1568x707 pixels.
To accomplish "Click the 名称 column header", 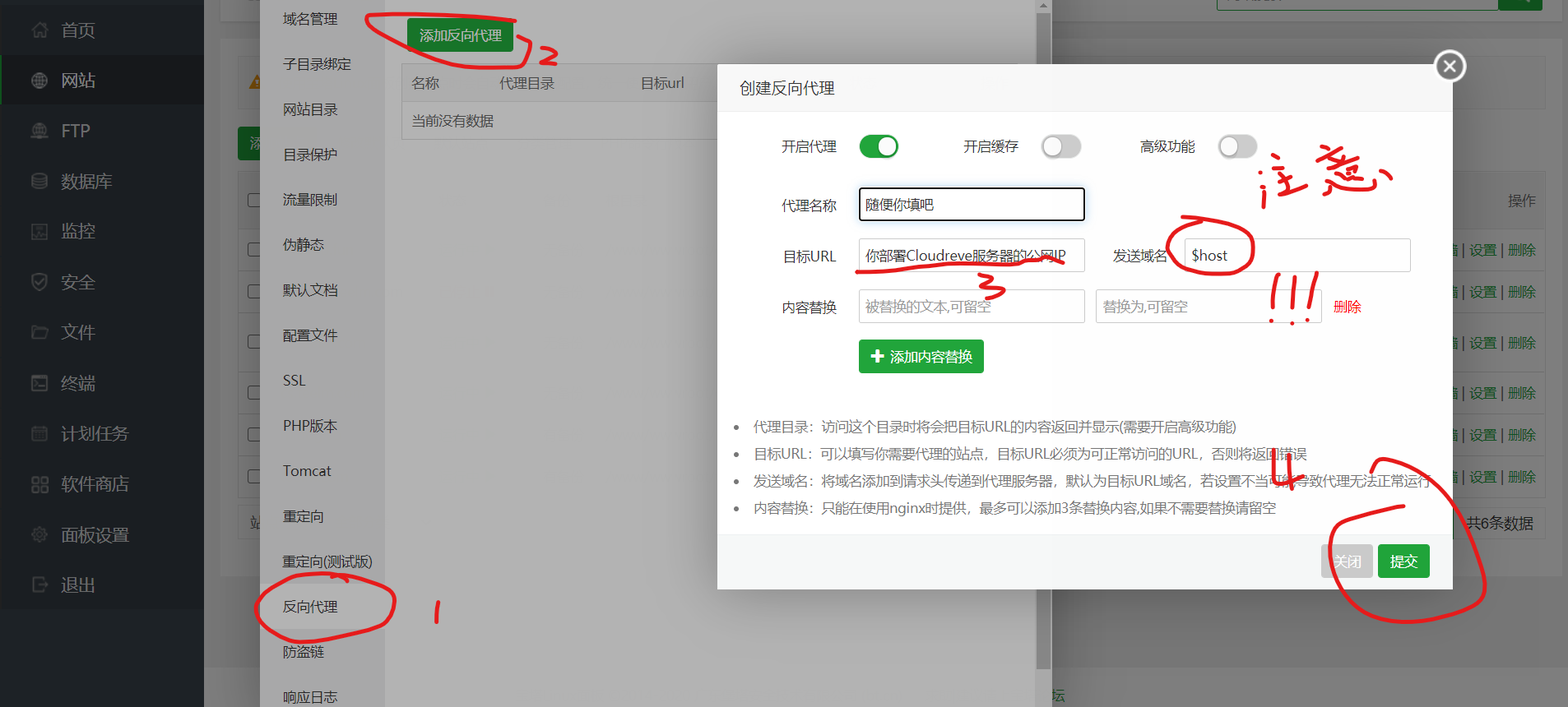I will 425,83.
